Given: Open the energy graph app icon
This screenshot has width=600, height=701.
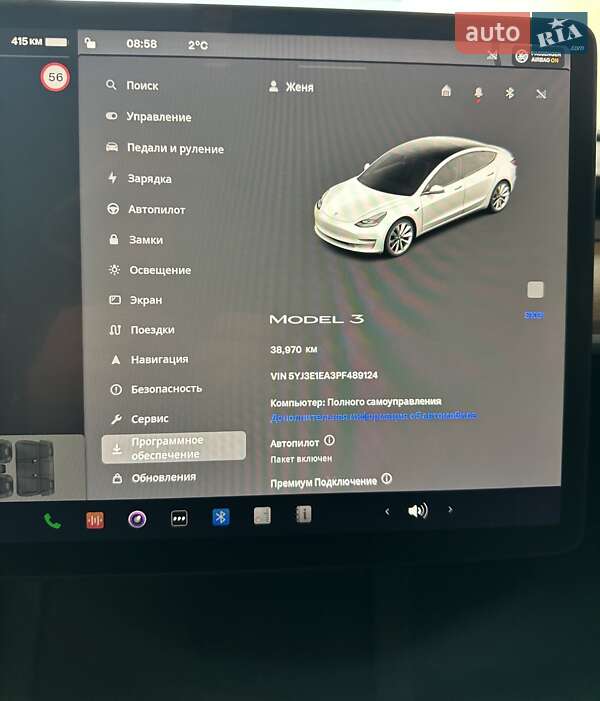Looking at the screenshot, I should (x=262, y=515).
